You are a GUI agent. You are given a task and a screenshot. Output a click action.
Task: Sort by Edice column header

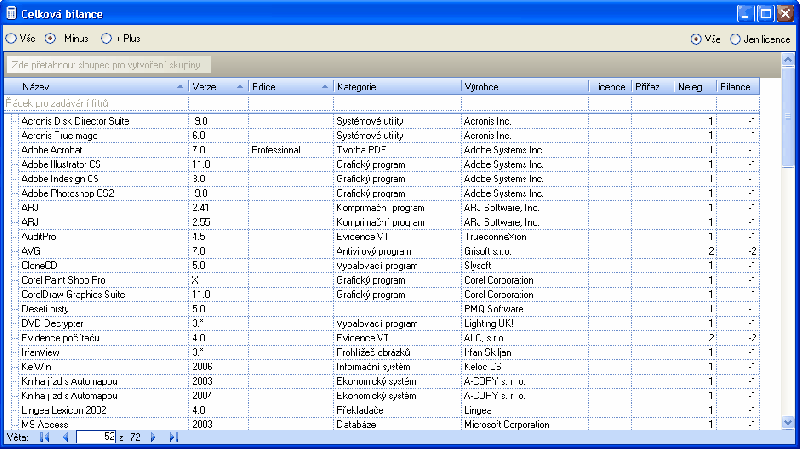tap(291, 87)
